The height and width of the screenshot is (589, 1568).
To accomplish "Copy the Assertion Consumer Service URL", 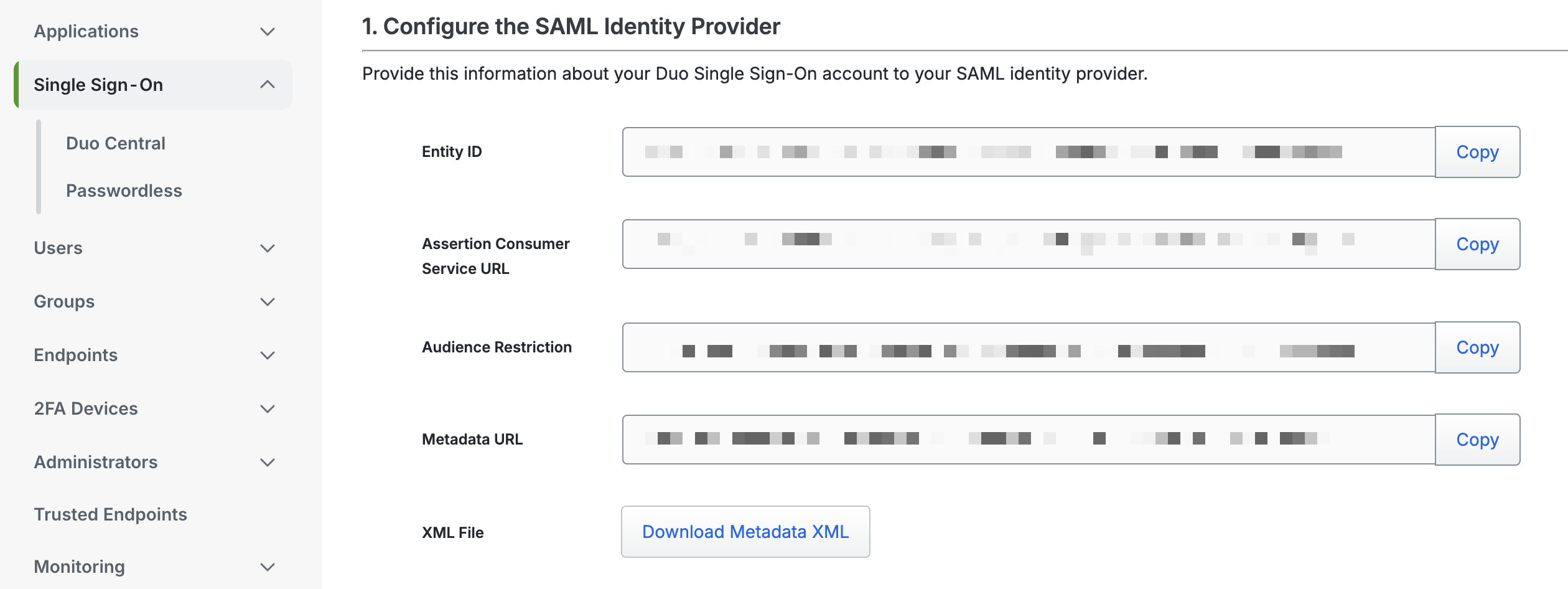I will coord(1477,244).
